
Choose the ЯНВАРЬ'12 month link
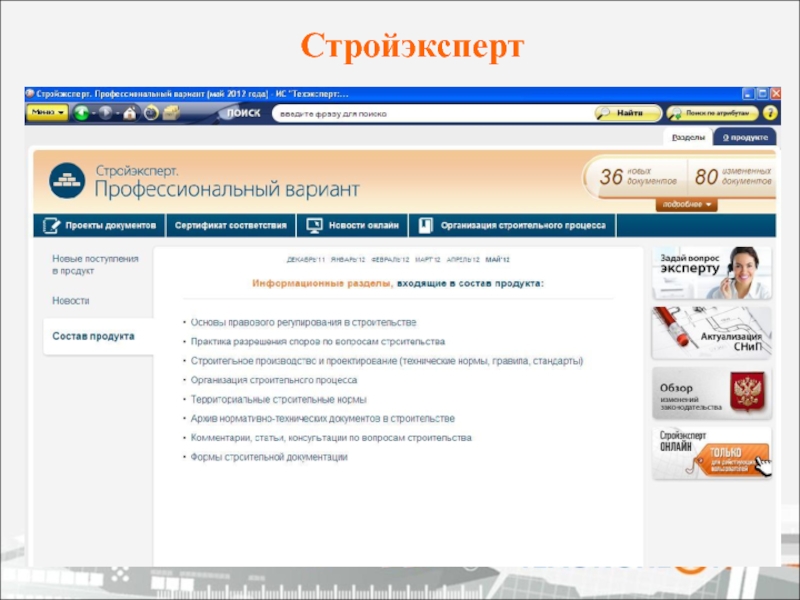[348, 260]
